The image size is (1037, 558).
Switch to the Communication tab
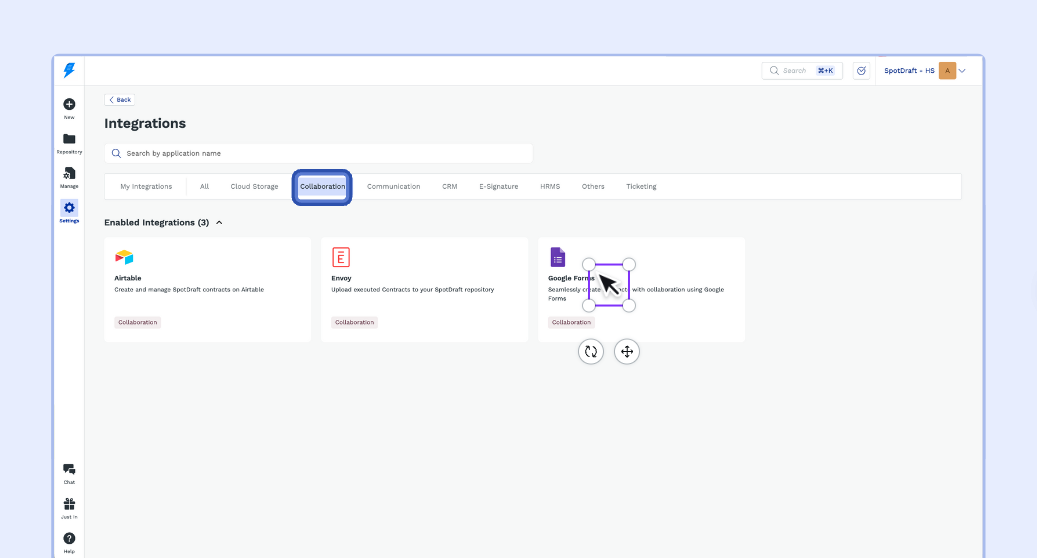click(394, 186)
